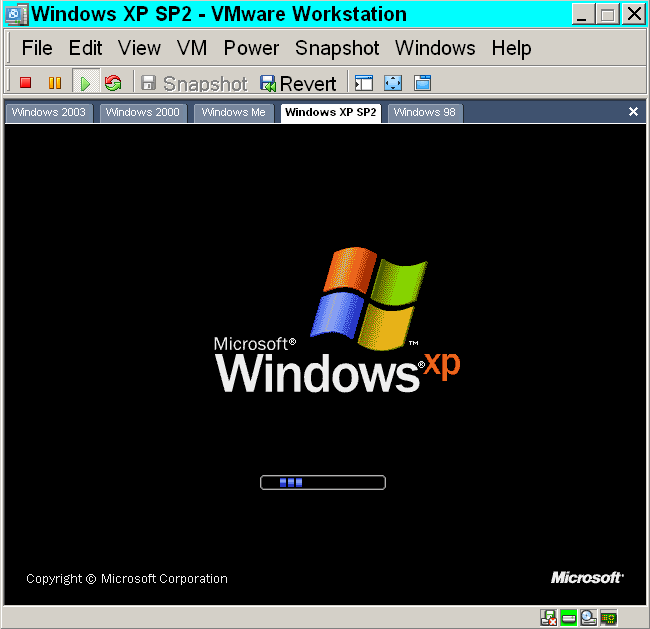Open the Edit menu
The width and height of the screenshot is (650, 629).
pyautogui.click(x=85, y=48)
